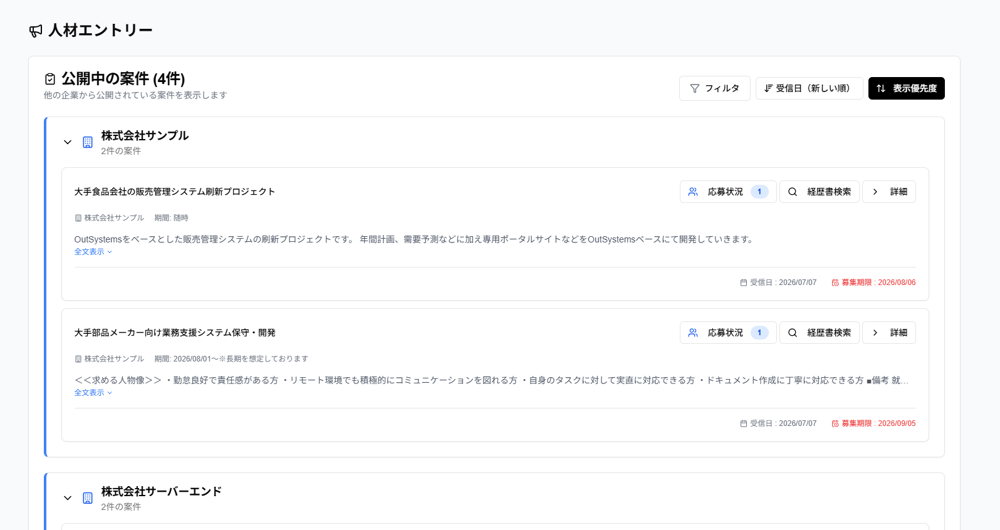1000x530 pixels.
Task: Click the title 大手部品メーカー向け業務支援システム保守・開発
Action: click(x=175, y=333)
